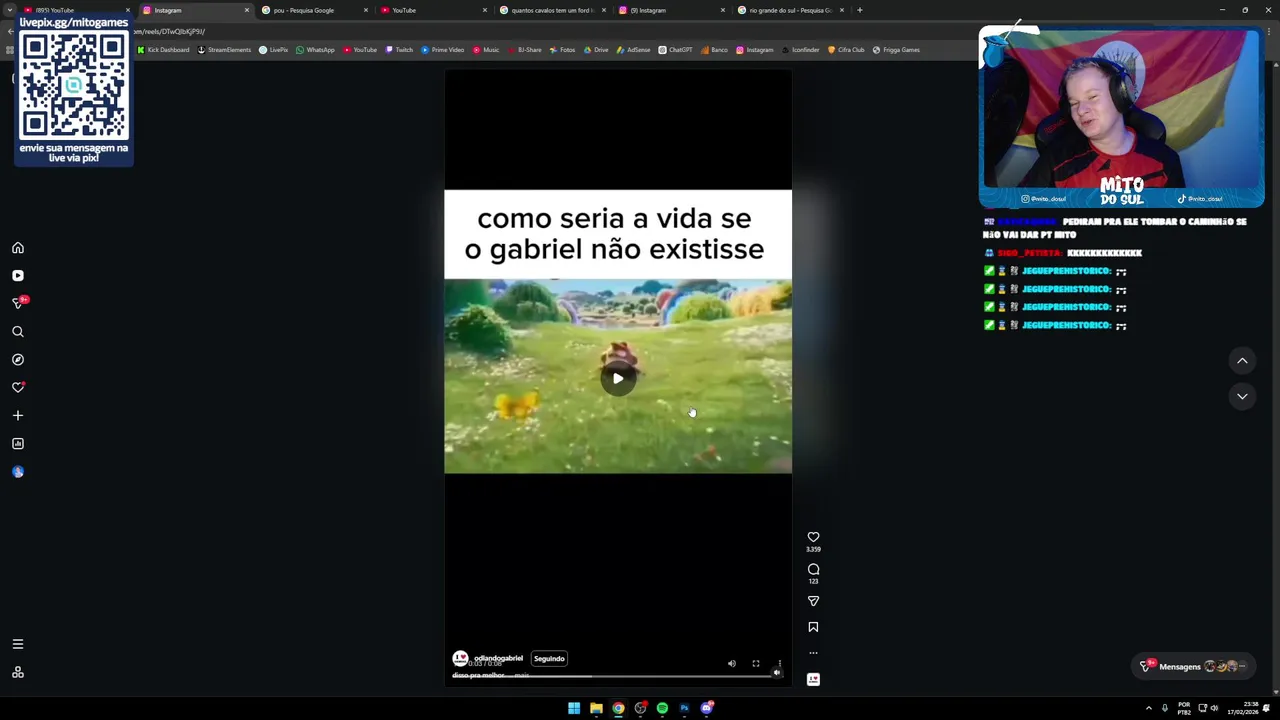Click the Seguindo button
The height and width of the screenshot is (720, 1280).
(x=549, y=659)
